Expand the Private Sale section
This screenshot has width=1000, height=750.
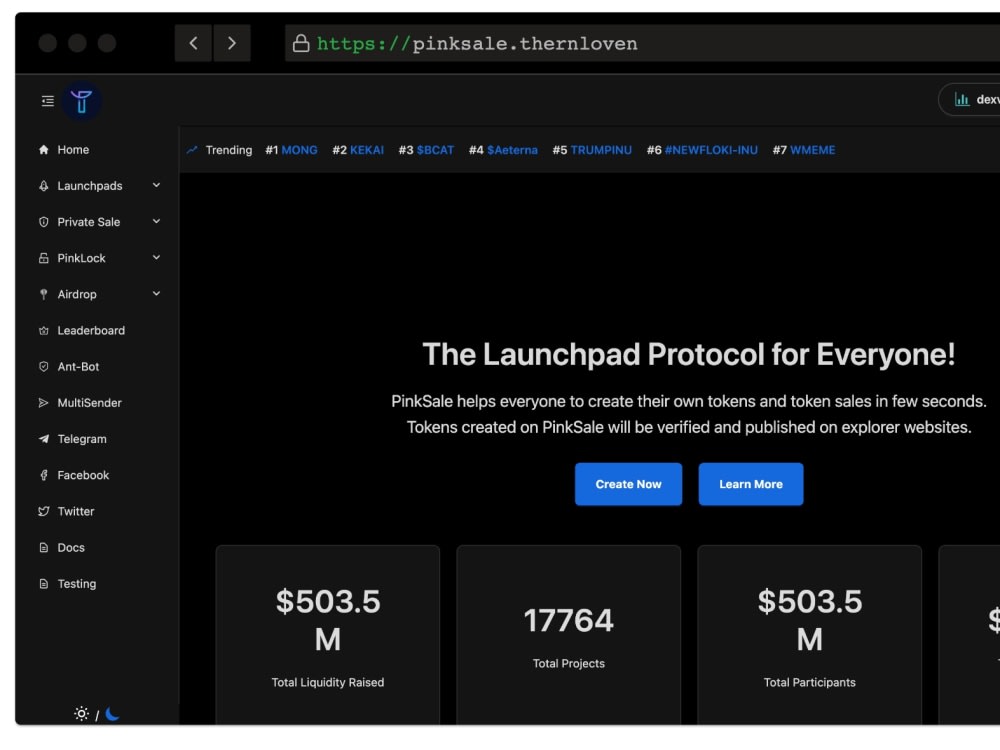coord(156,221)
